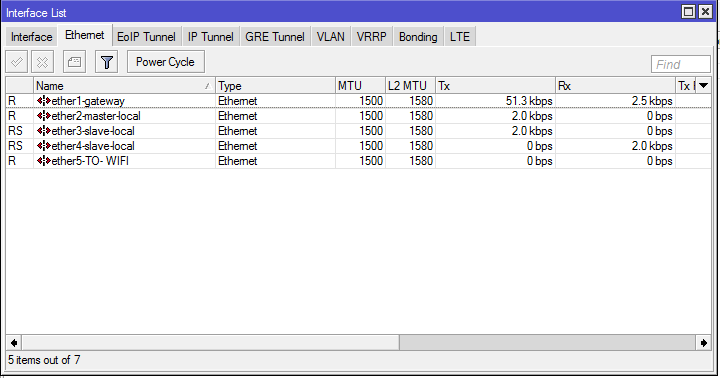Screen dimensions: 720x378
Task: Click the Power Cycle button
Action: click(x=165, y=62)
